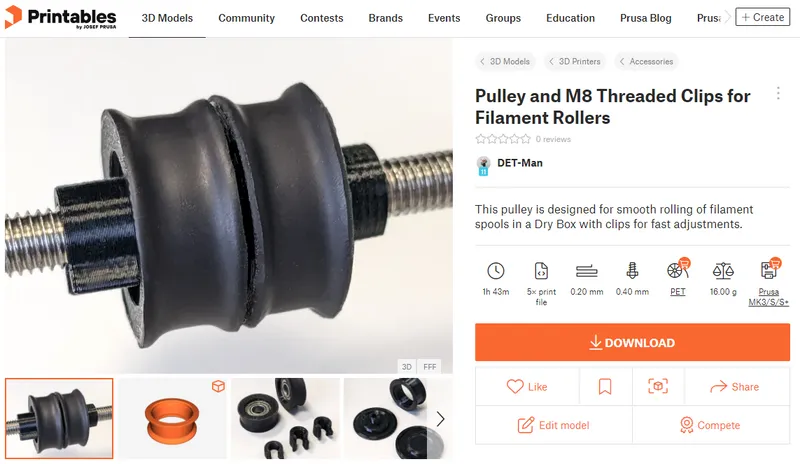This screenshot has width=800, height=464.
Task: Switch image viewer to FFF mode
Action: (430, 367)
